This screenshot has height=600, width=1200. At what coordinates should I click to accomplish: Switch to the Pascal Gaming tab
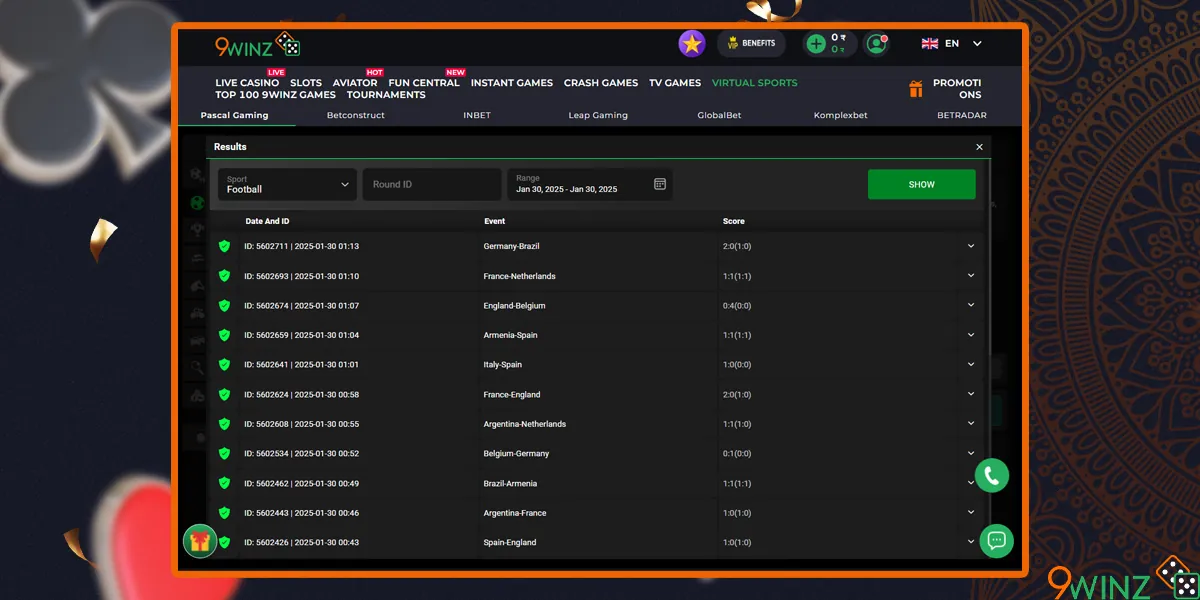(x=234, y=115)
